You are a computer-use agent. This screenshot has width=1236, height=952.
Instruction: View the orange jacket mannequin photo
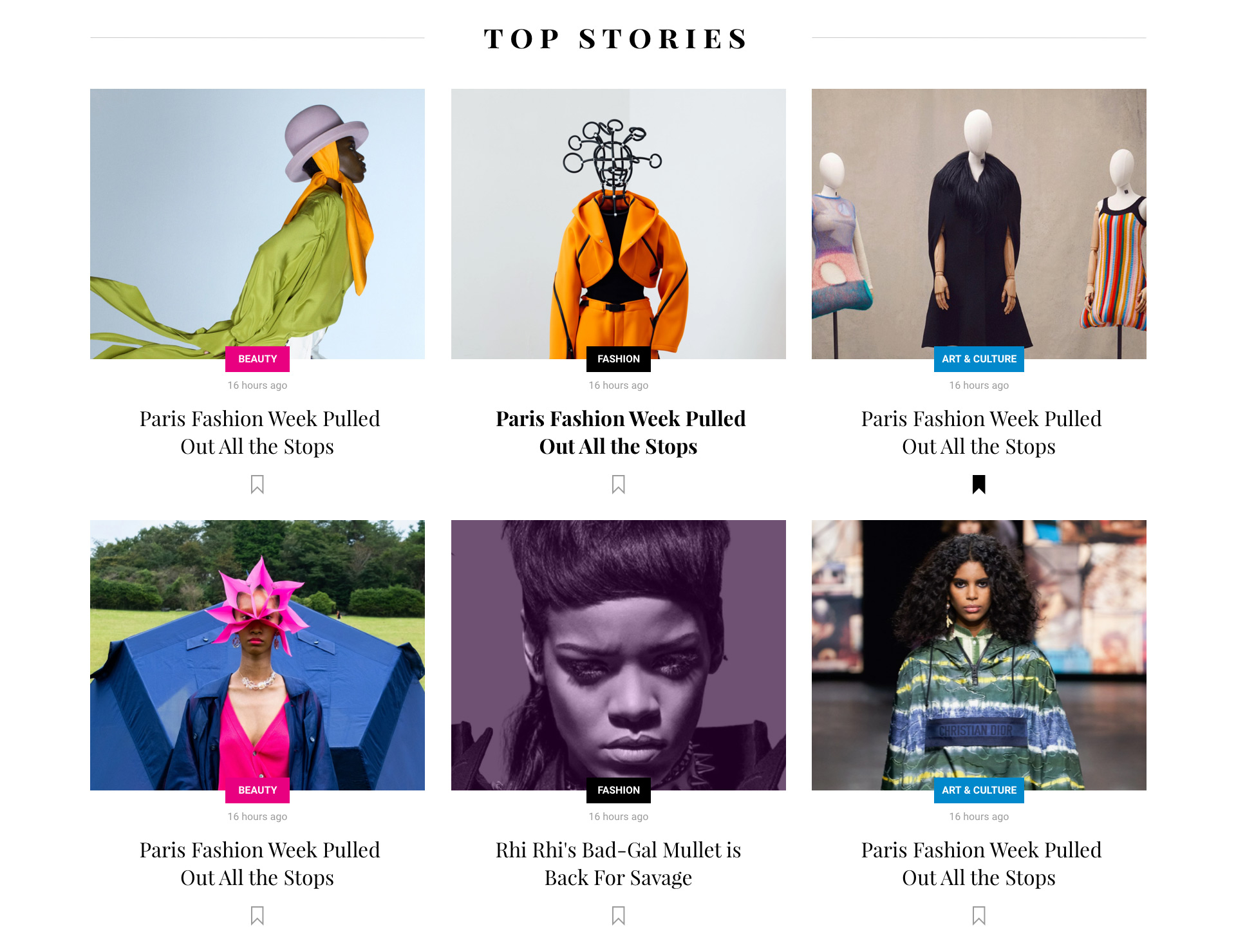(618, 224)
